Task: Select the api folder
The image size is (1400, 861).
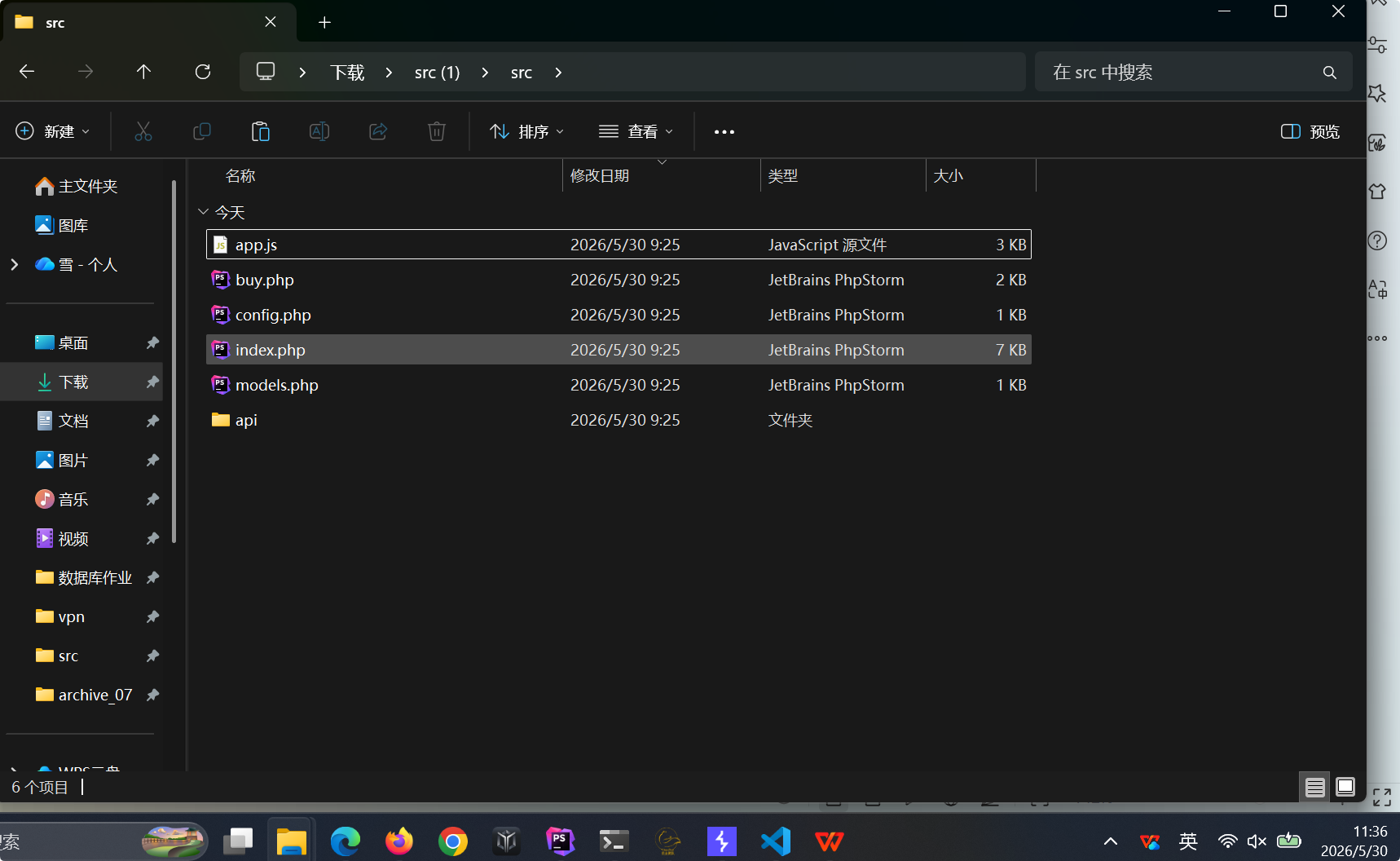Action: tap(619, 420)
